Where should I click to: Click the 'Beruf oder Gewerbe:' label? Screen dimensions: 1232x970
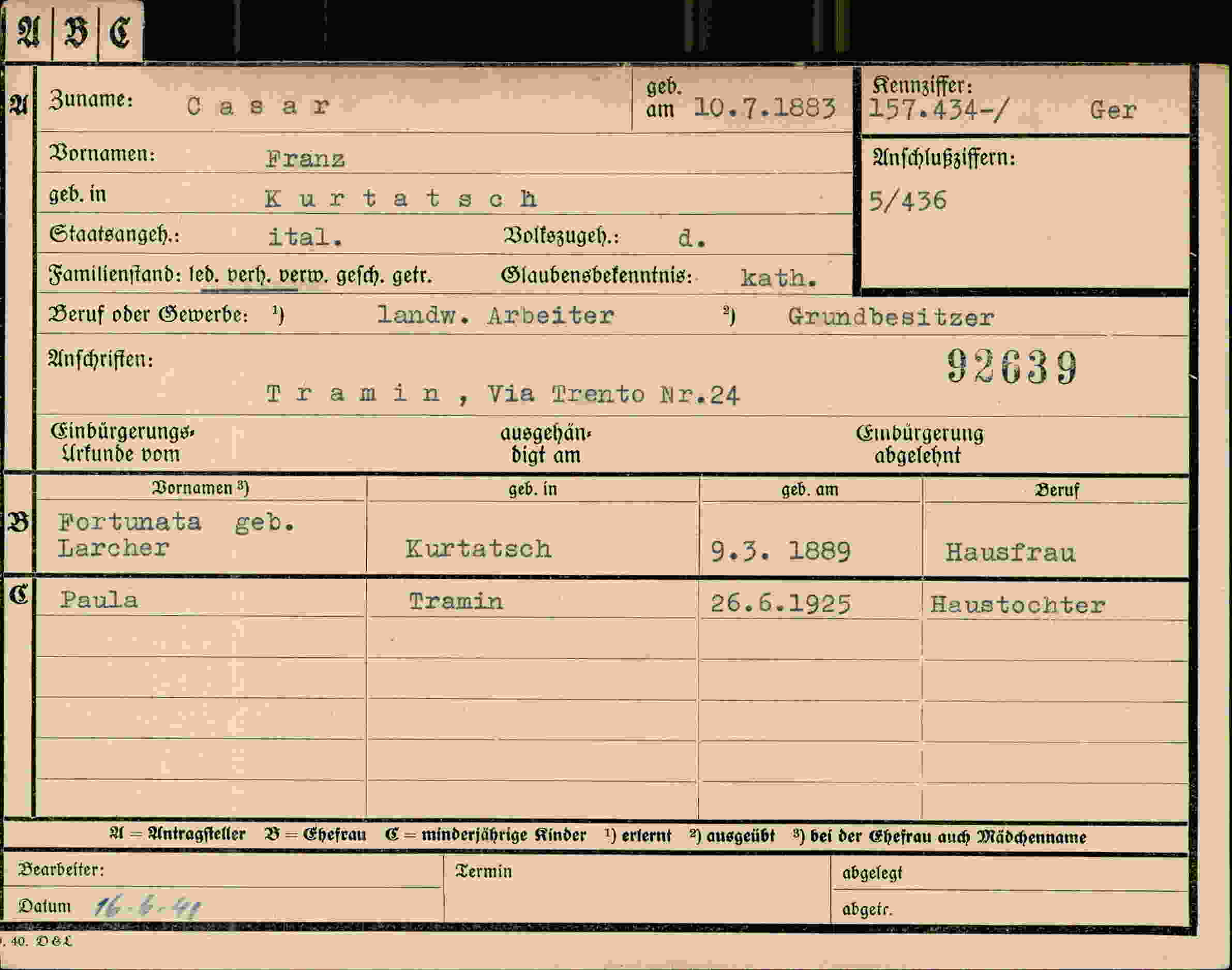pos(148,314)
